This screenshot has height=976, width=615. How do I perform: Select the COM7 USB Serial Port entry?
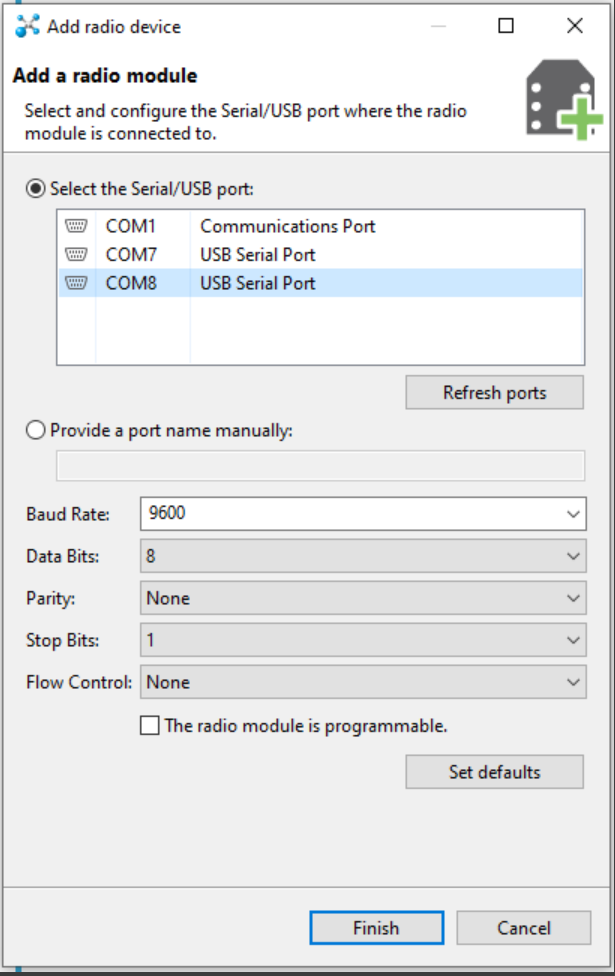point(257,255)
